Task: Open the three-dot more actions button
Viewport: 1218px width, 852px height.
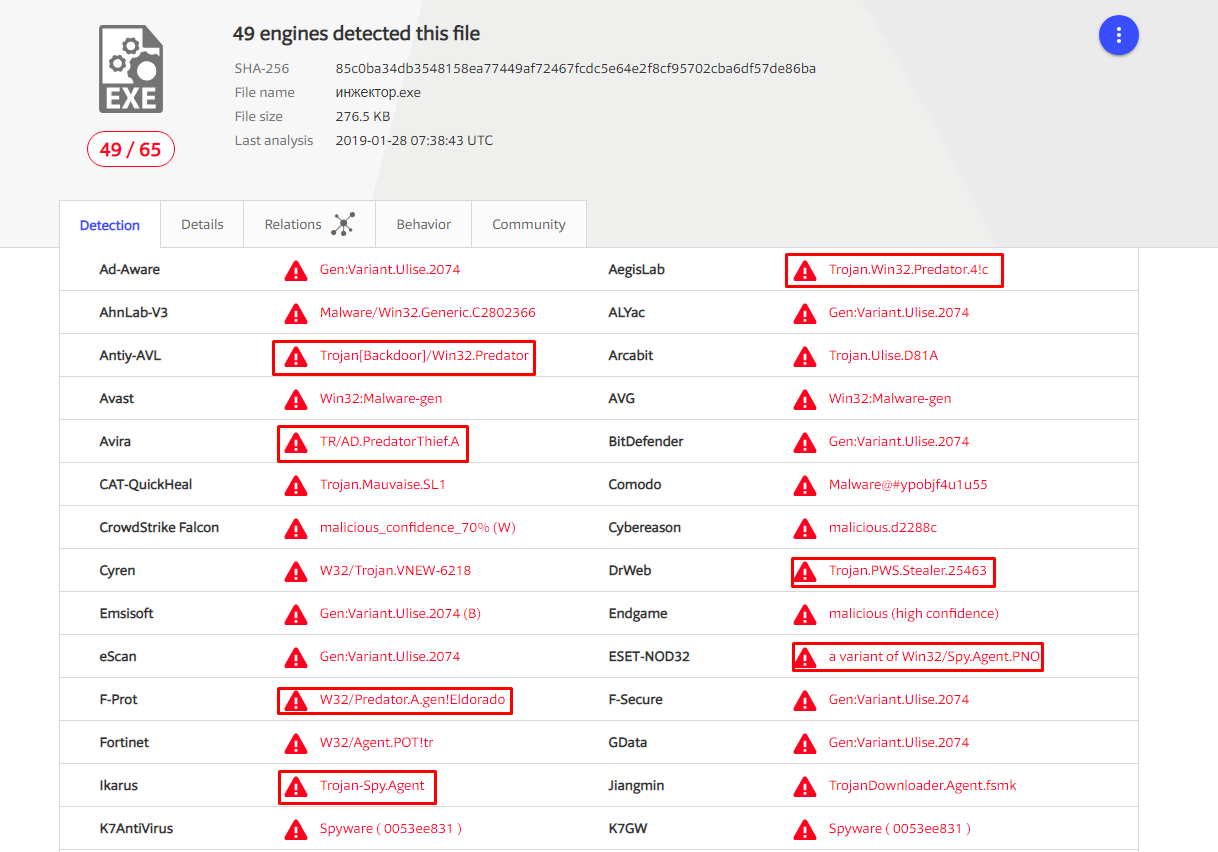Action: (1118, 36)
